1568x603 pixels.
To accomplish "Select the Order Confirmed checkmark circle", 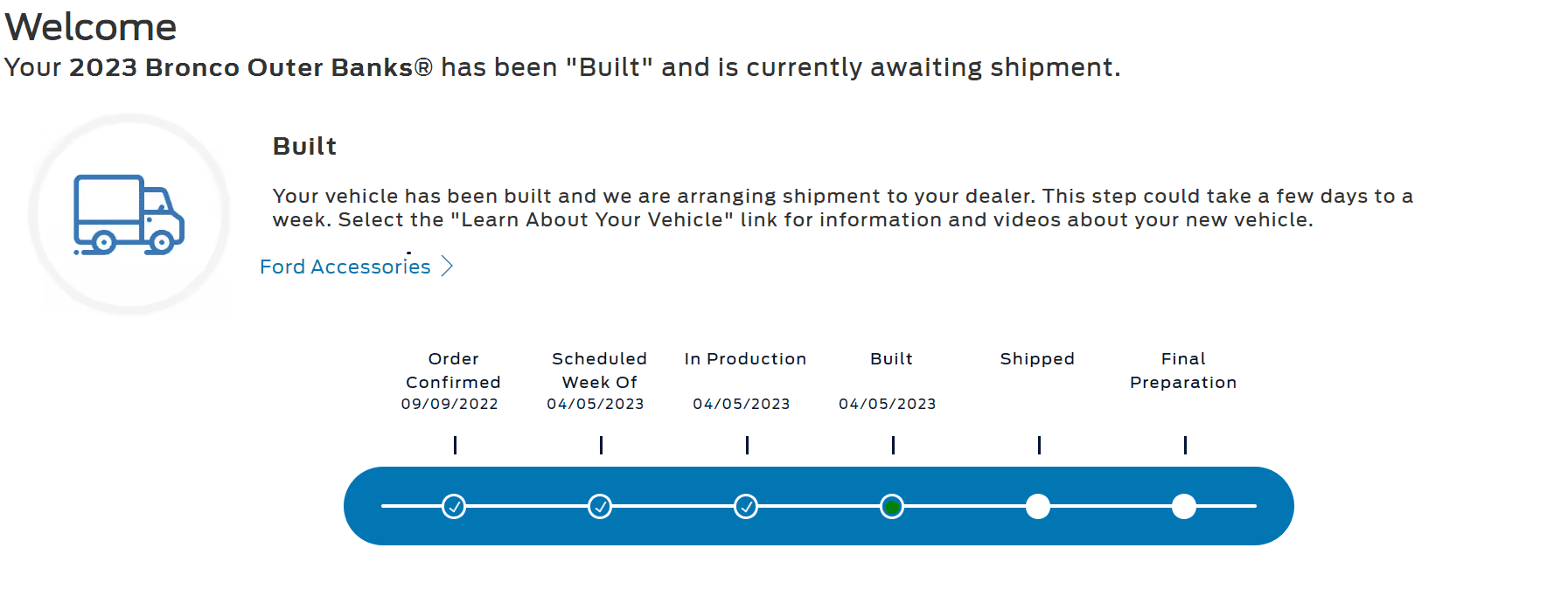I will click(x=454, y=506).
